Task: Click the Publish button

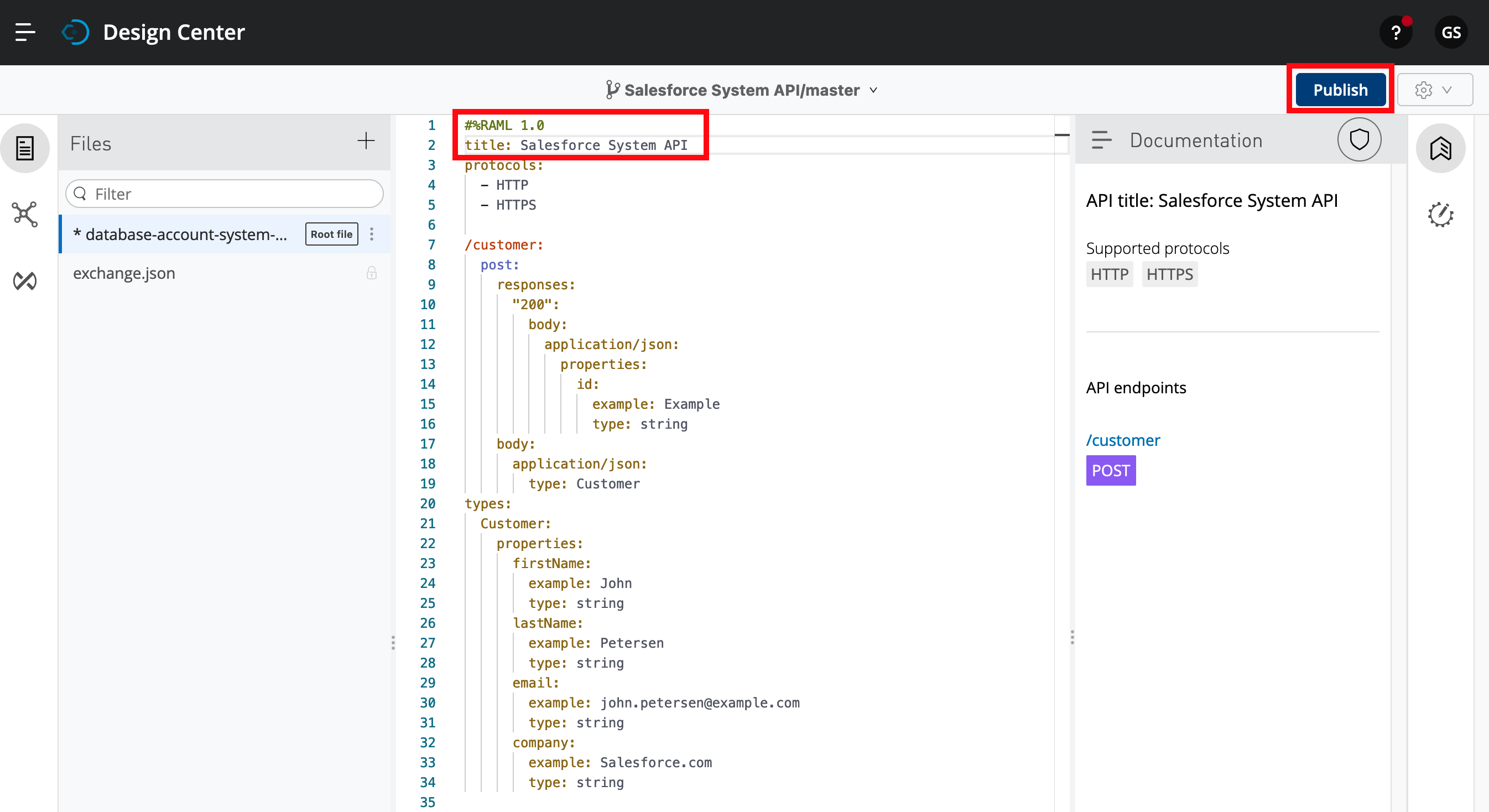Action: 1340,90
